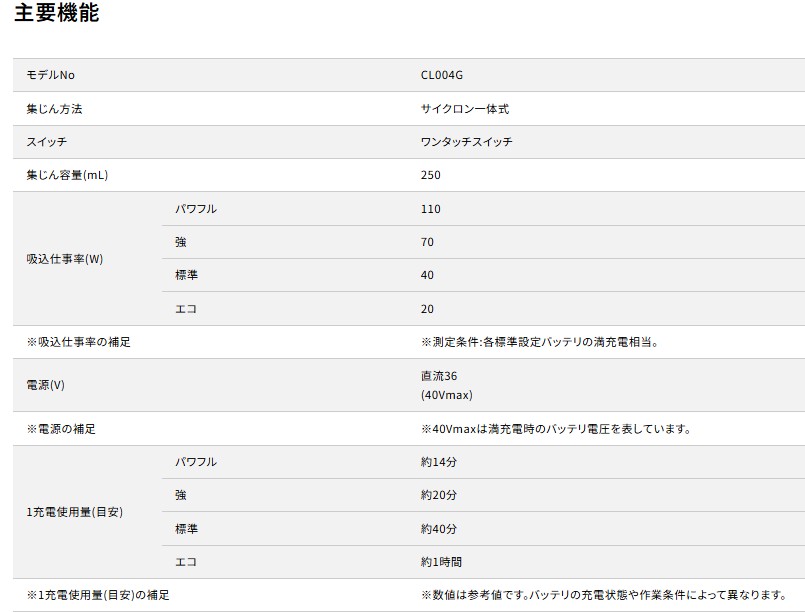Viewport: 805px width, 612px height.
Task: Click the 40Vmax battery voltage explanation
Action: (x=556, y=429)
